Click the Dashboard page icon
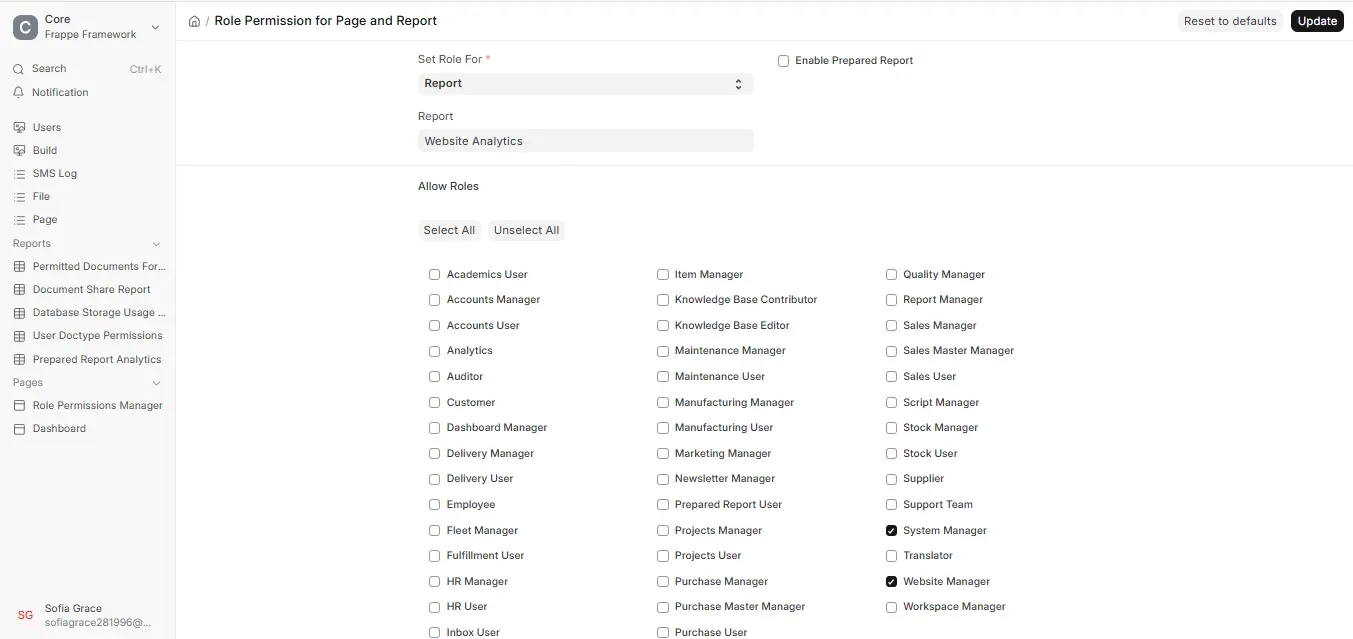This screenshot has height=639, width=1353. pyautogui.click(x=19, y=428)
